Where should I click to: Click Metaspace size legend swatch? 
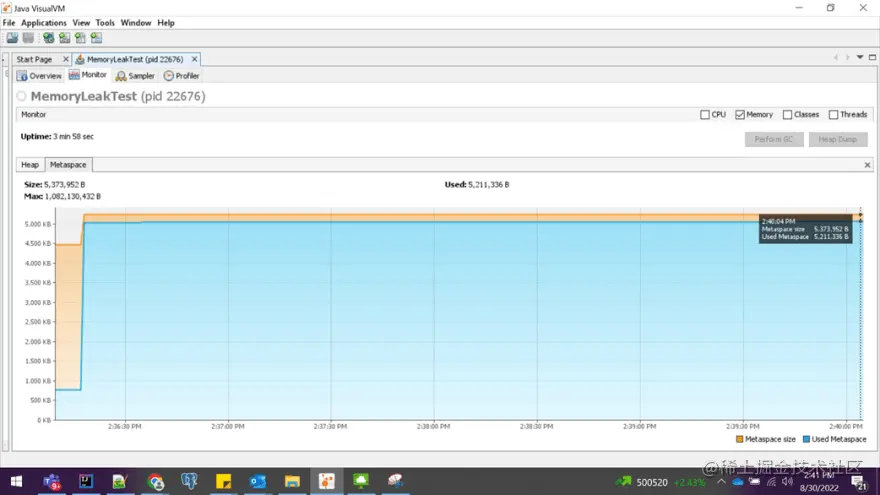pos(740,439)
